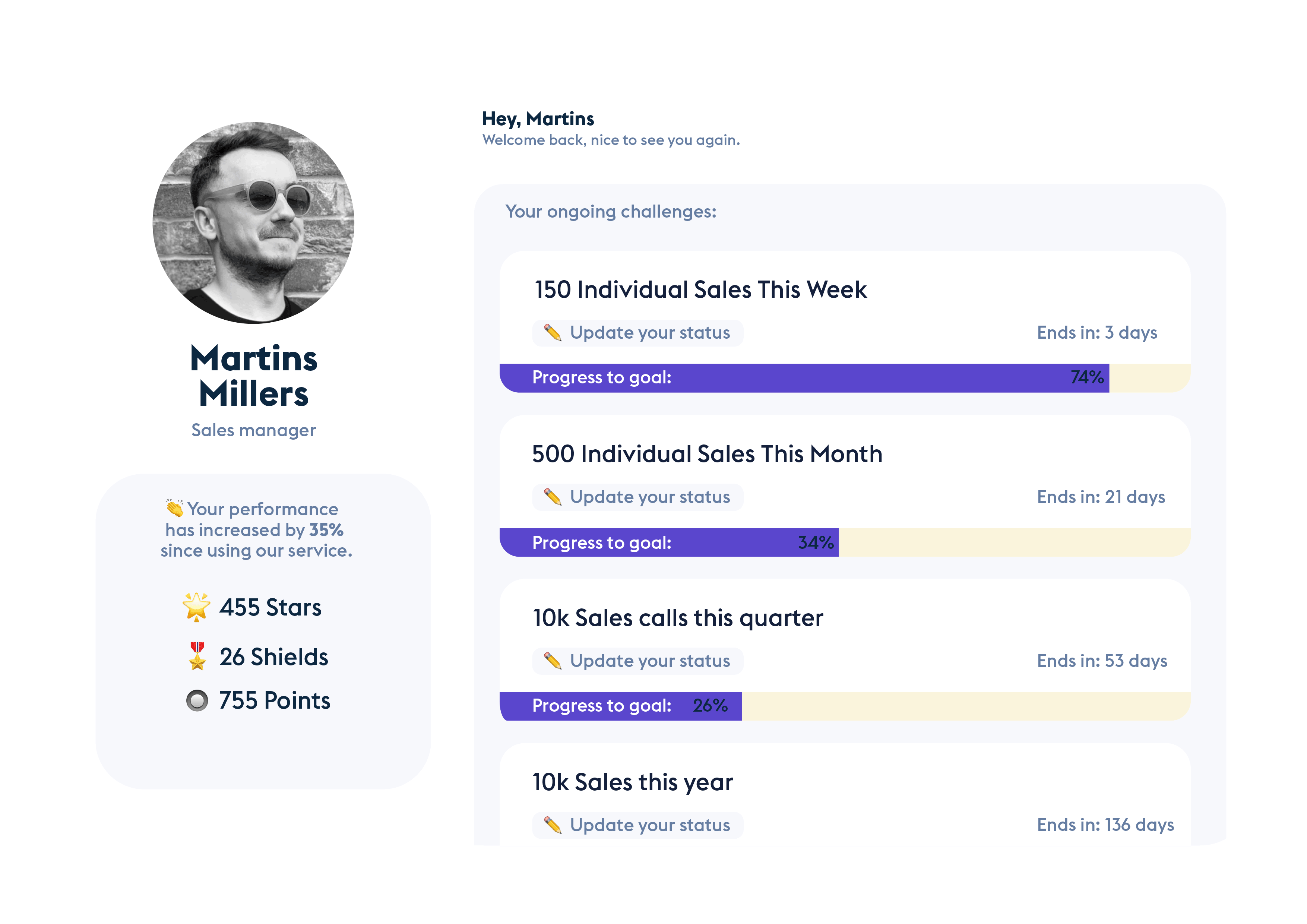Click pencil icon under 10k Sales calls
The image size is (1307, 924).
coord(552,661)
